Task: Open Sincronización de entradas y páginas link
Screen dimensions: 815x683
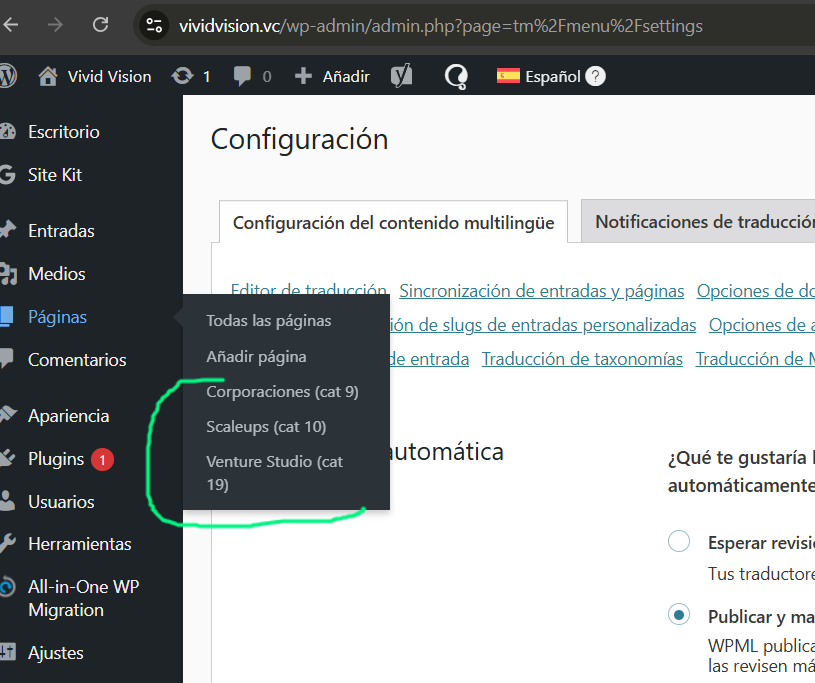Action: (541, 291)
